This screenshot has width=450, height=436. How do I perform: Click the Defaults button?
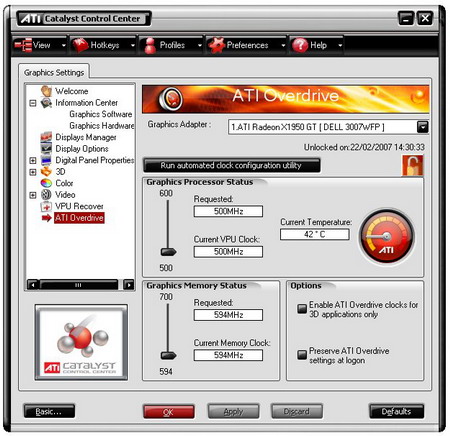click(x=396, y=411)
